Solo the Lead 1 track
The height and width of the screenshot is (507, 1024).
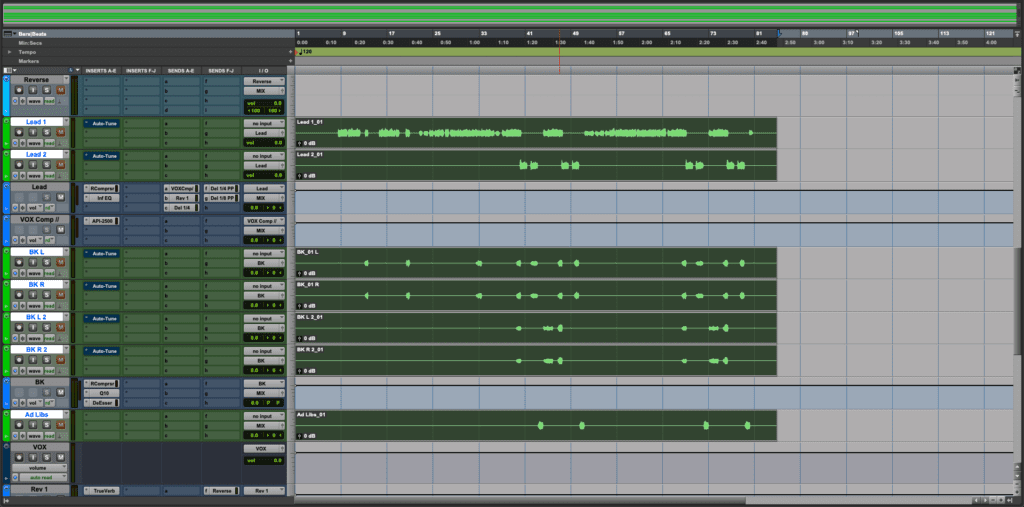(x=46, y=132)
